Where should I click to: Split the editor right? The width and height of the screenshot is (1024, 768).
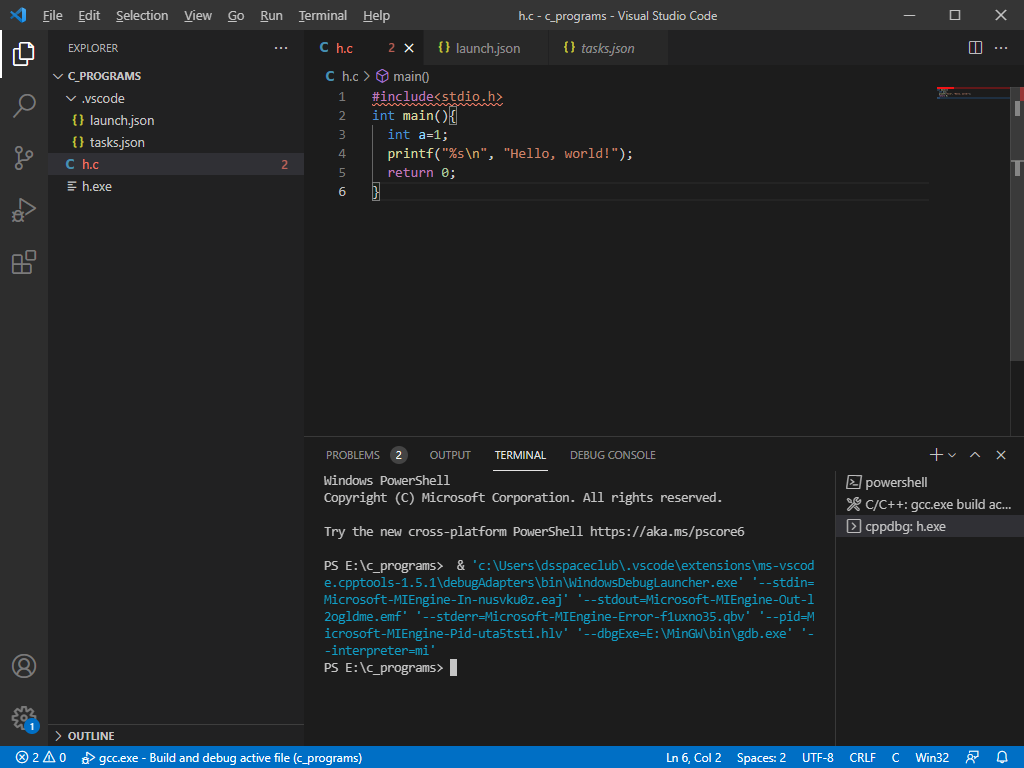975,48
